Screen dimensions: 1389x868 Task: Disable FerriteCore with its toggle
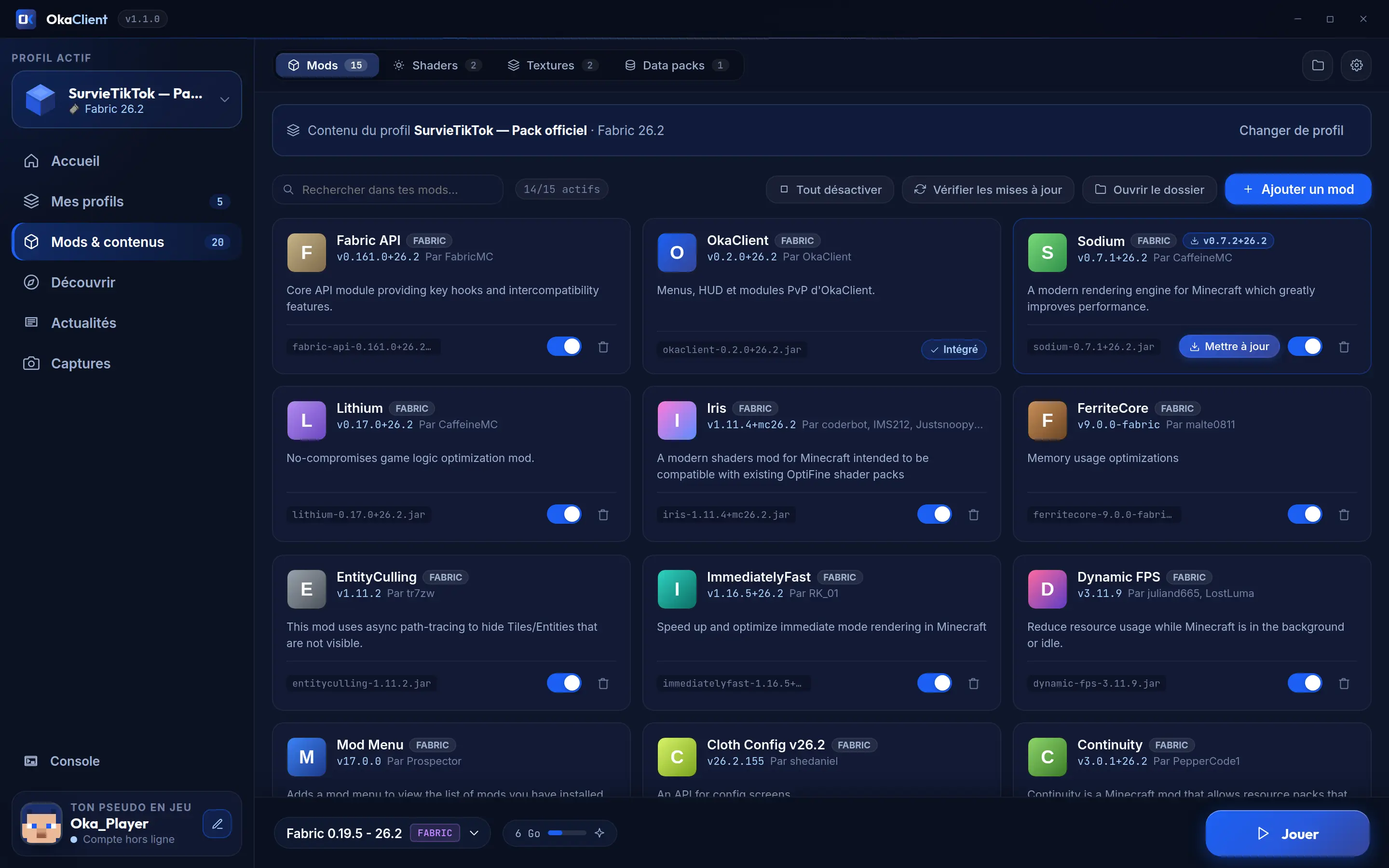click(x=1305, y=514)
